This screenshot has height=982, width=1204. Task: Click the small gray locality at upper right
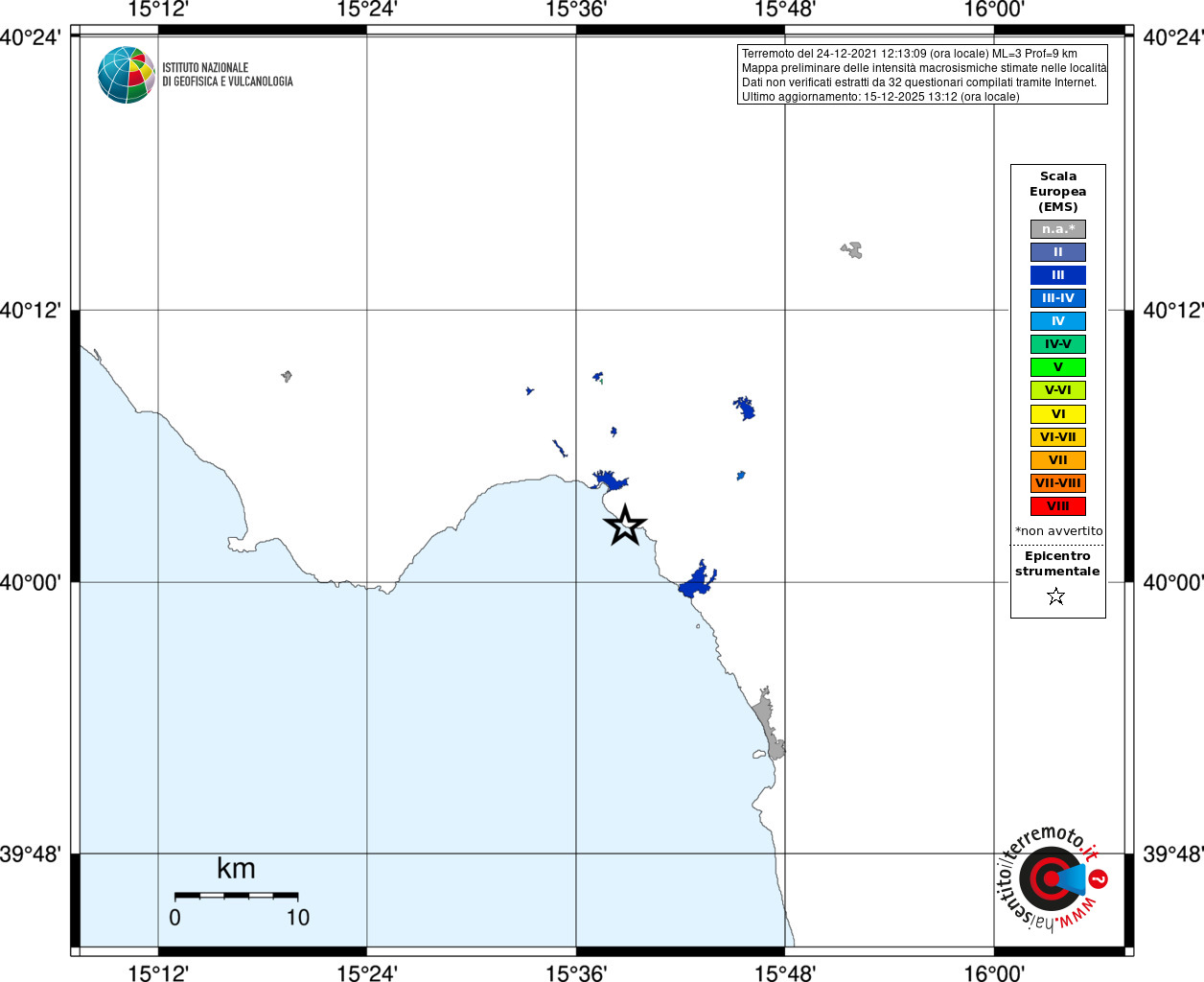[x=852, y=250]
